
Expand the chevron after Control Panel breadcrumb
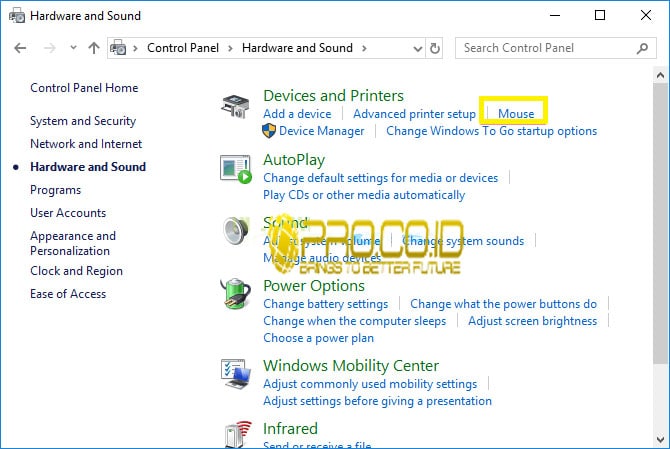230,48
